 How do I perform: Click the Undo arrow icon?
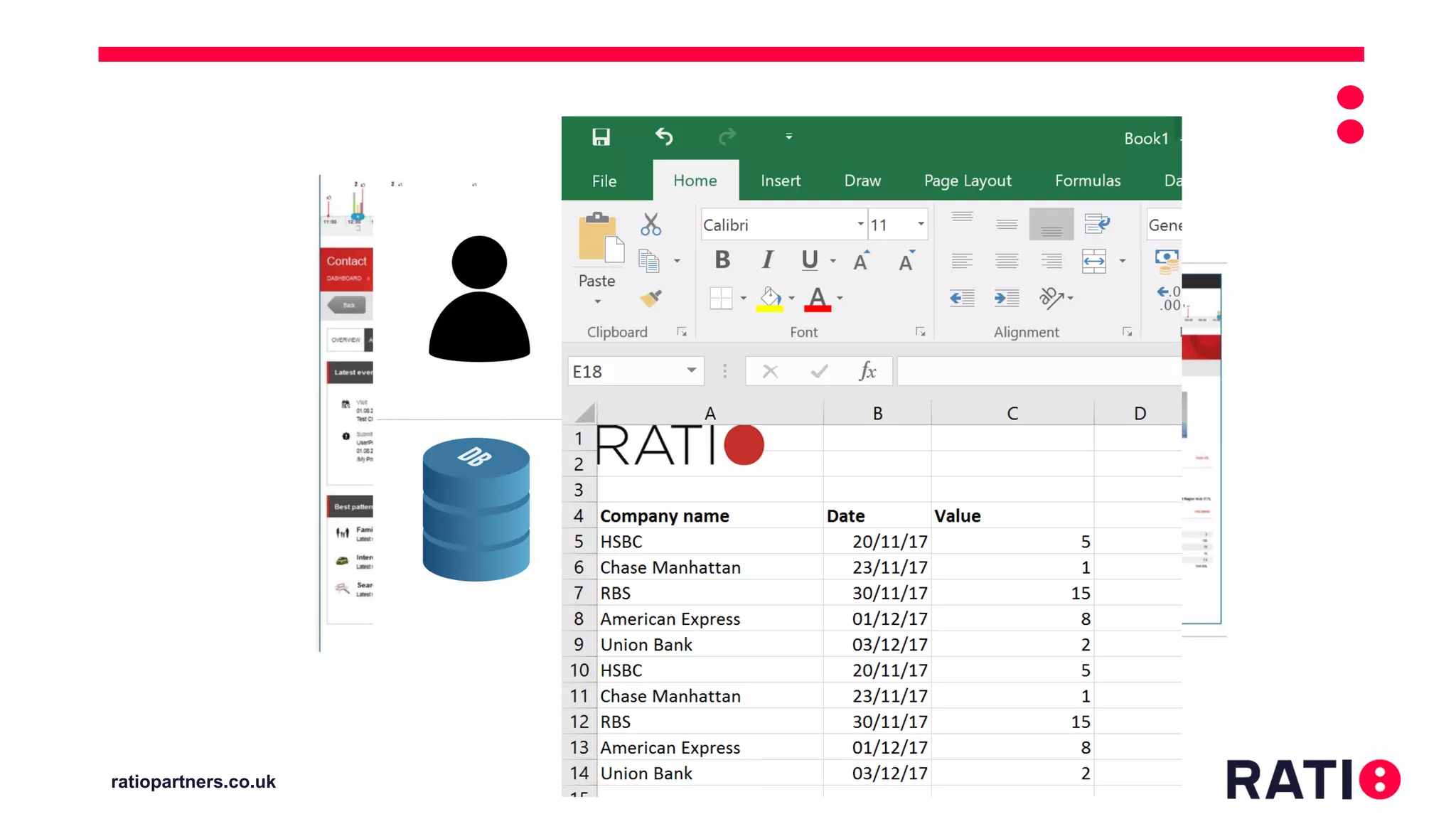(x=664, y=136)
